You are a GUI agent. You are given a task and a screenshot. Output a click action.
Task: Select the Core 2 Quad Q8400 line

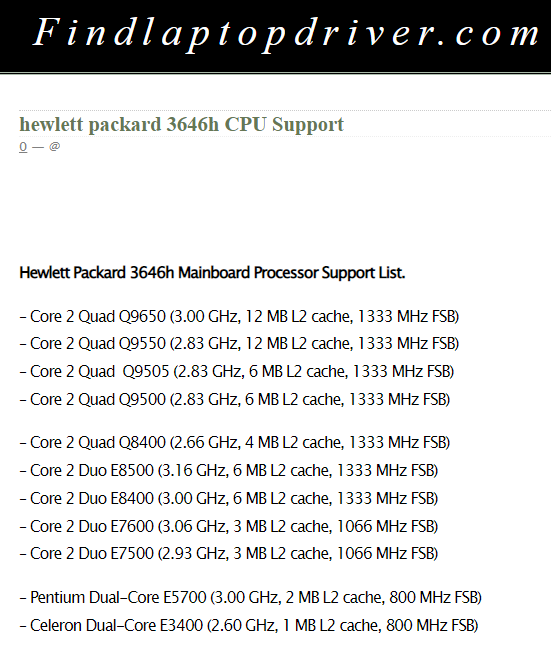point(235,443)
